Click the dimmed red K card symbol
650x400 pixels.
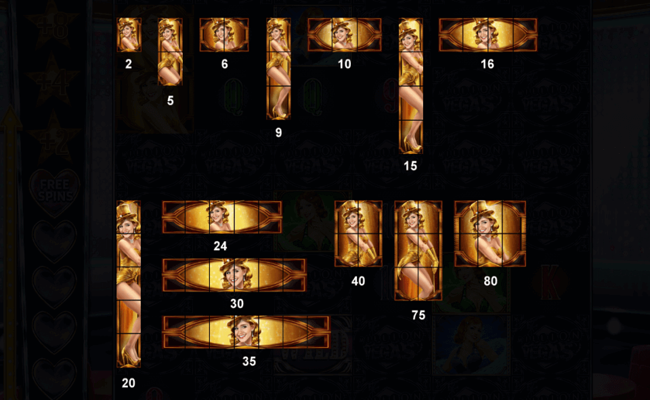pyautogui.click(x=550, y=283)
